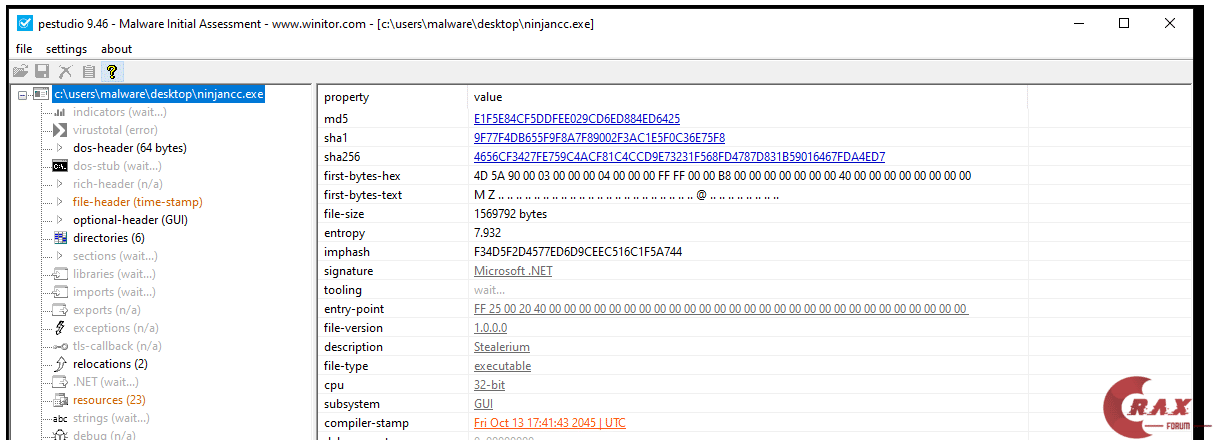Expand the sections tree arrow
This screenshot has width=1213, height=440.
[60, 256]
